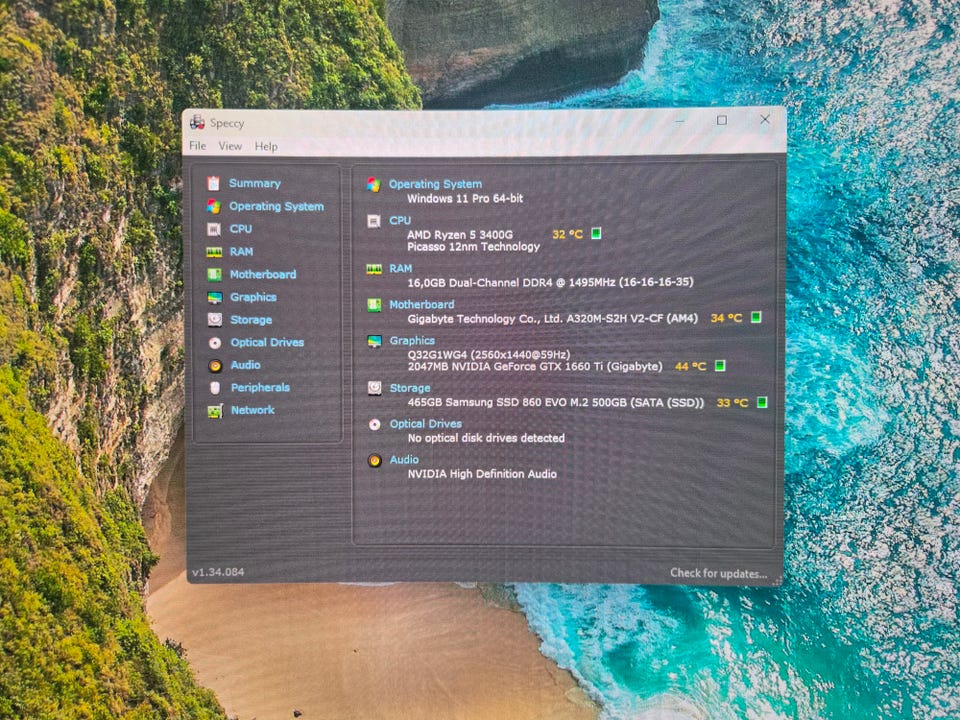Click the Operating System icon in summary pane

(x=373, y=184)
